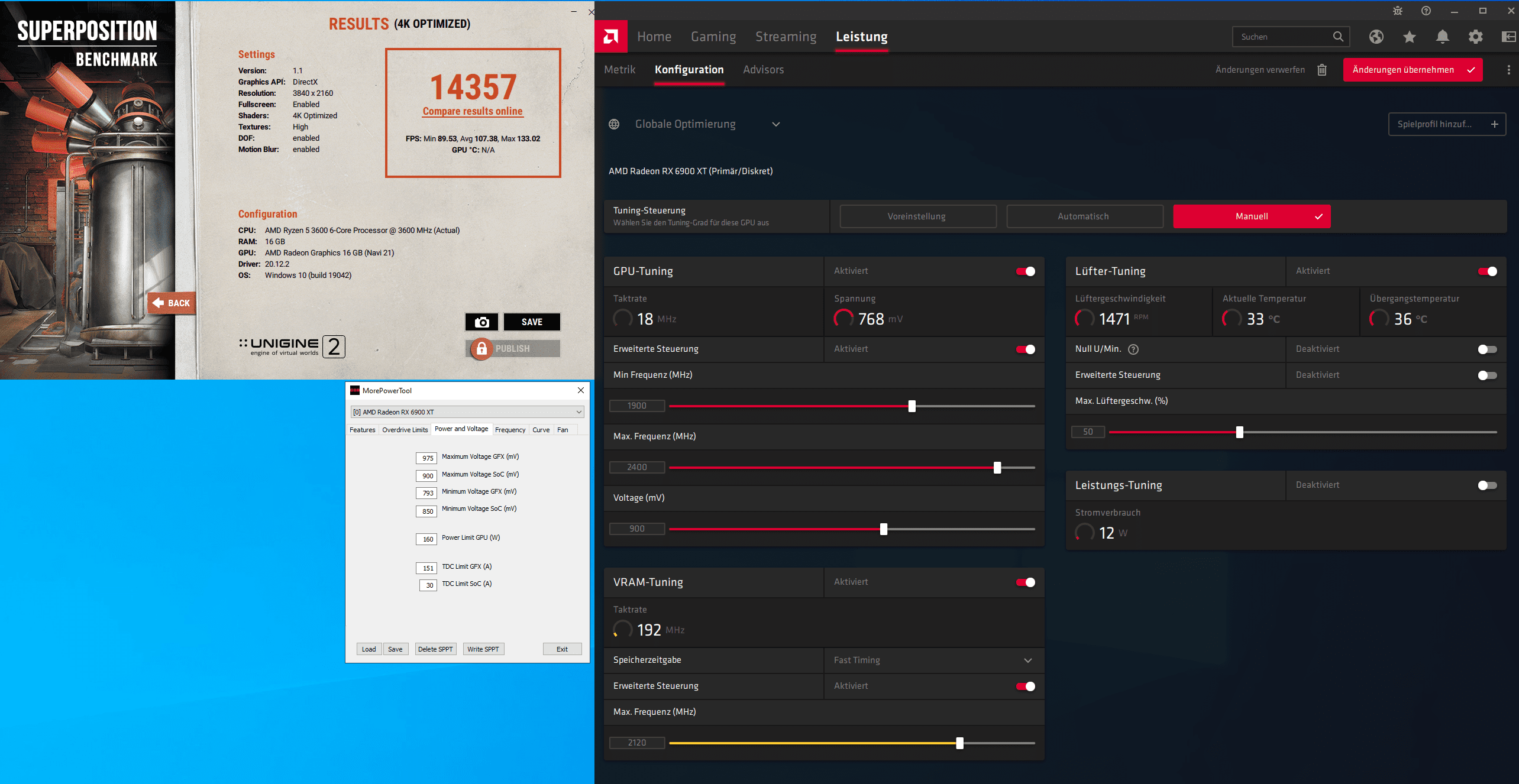Select the Manuell tuning button
Screen dimensions: 1519x784
click(1252, 216)
